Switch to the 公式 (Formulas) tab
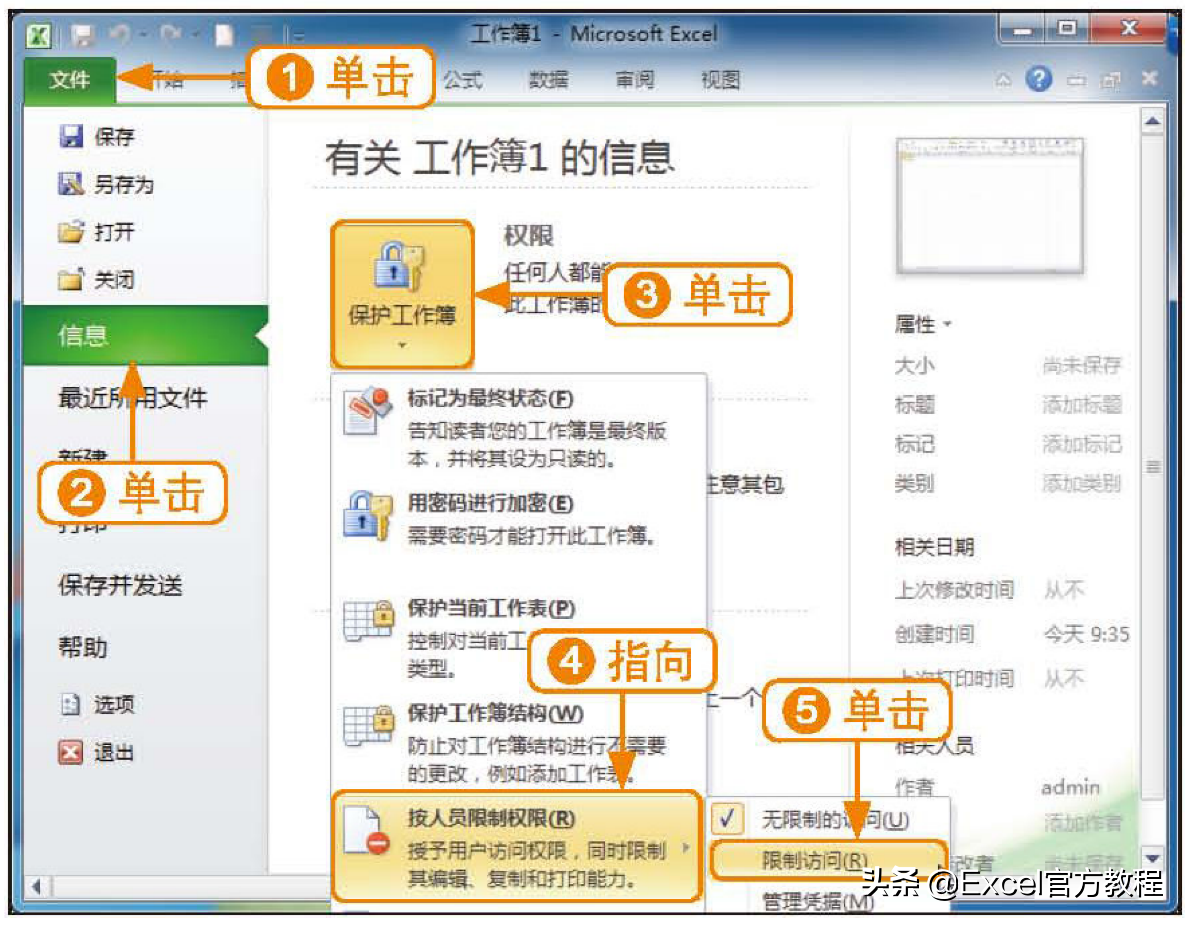This screenshot has width=1189, height=925. point(463,79)
